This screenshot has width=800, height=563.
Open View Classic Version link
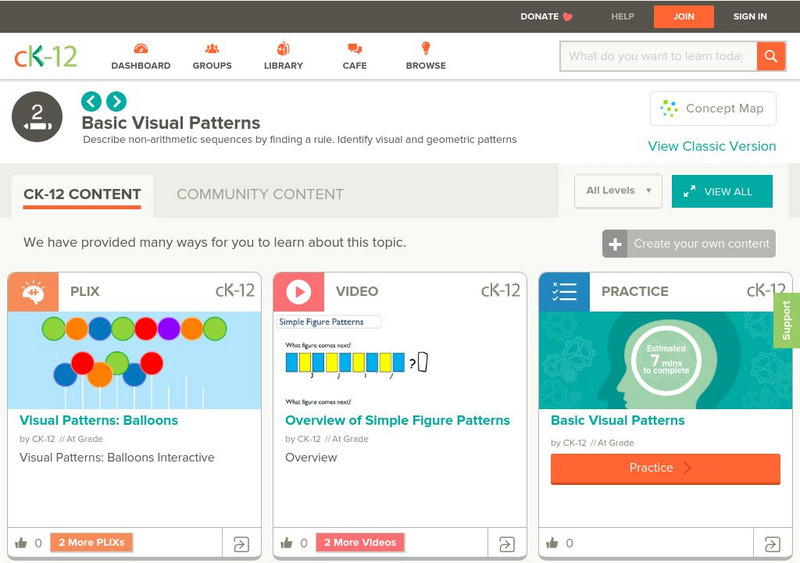[x=712, y=146]
